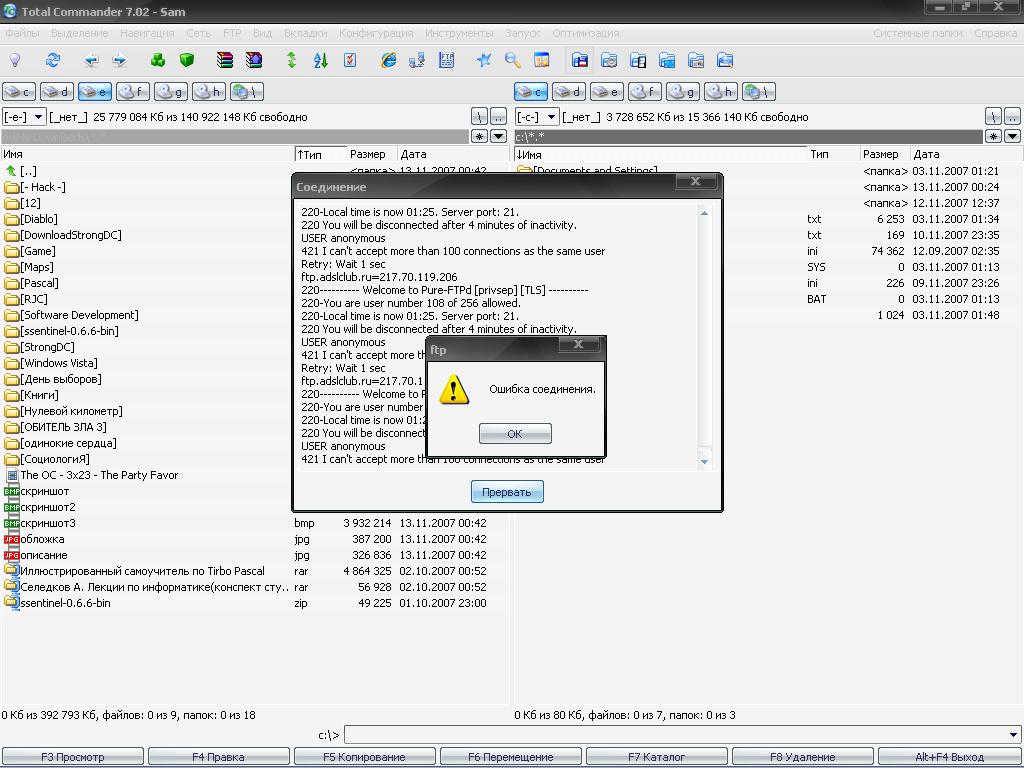Click the F8 Удаление button
This screenshot has width=1024, height=768.
click(803, 757)
